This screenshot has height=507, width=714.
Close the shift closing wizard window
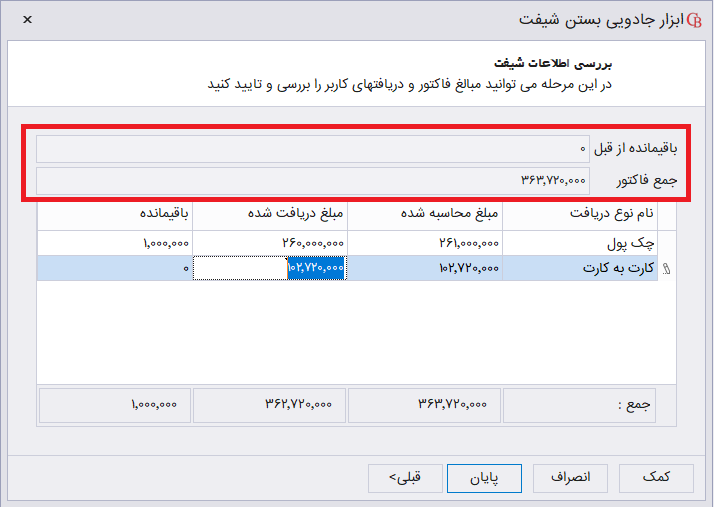coord(26,19)
